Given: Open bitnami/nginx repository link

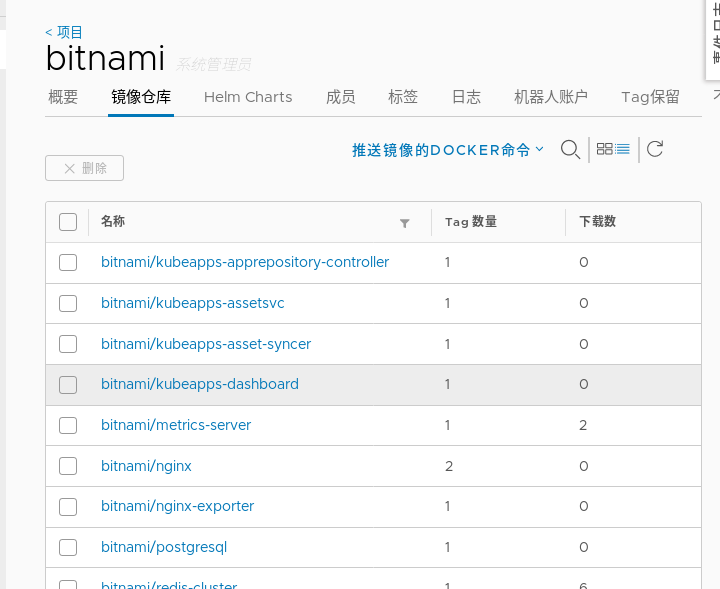Looking at the screenshot, I should (x=146, y=466).
